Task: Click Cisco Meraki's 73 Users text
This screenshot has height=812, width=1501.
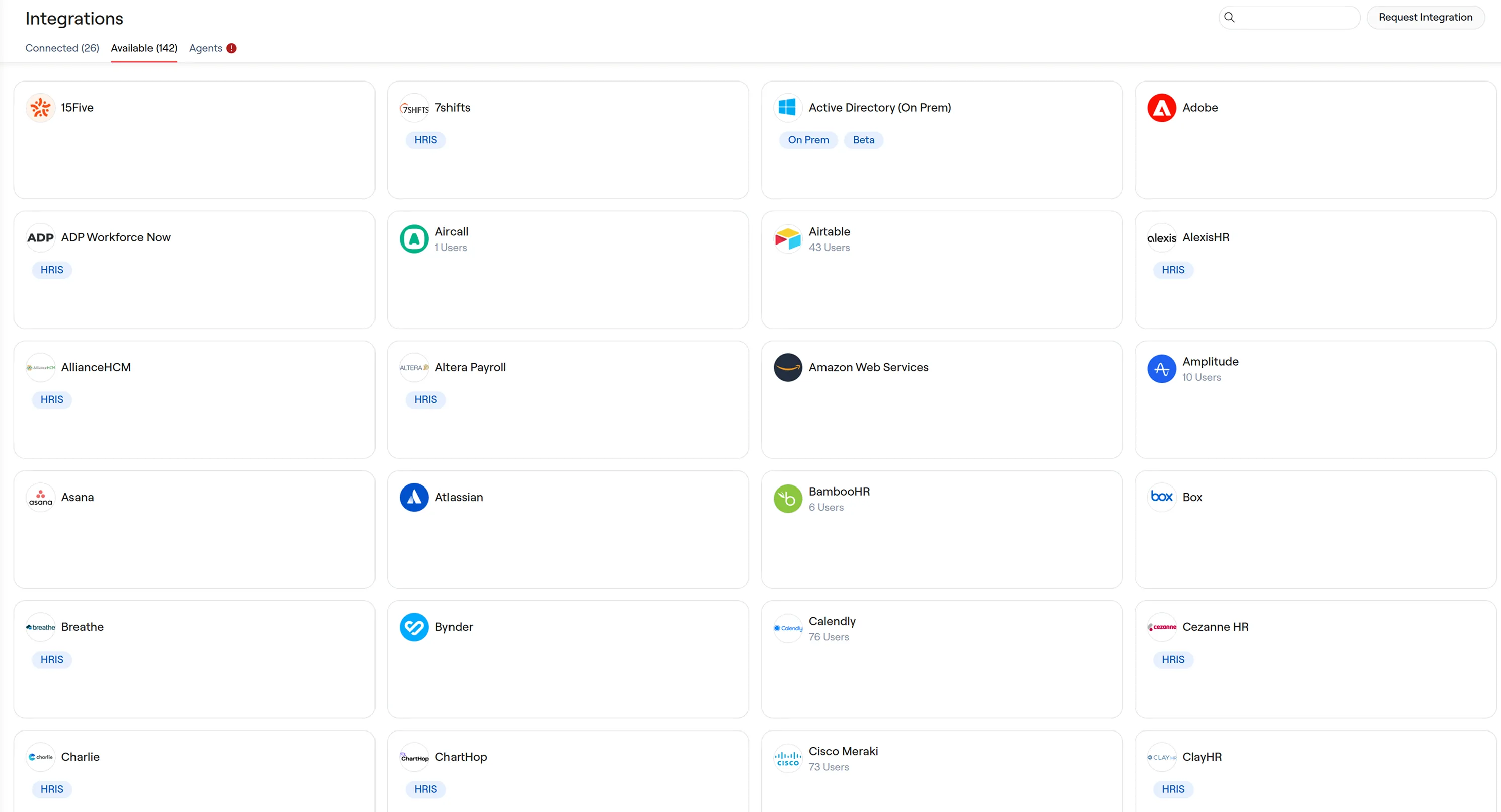Action: [x=829, y=767]
